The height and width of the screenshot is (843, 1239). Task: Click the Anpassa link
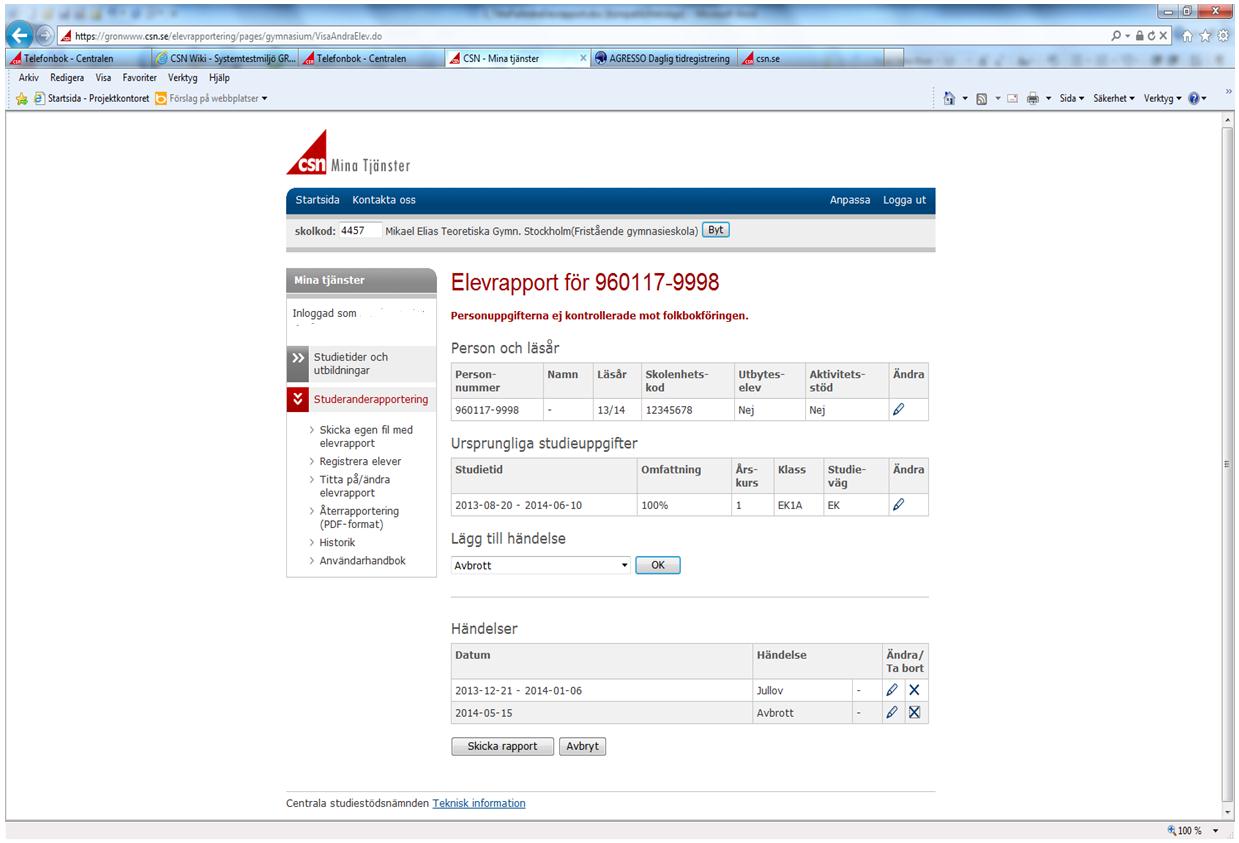pyautogui.click(x=850, y=200)
